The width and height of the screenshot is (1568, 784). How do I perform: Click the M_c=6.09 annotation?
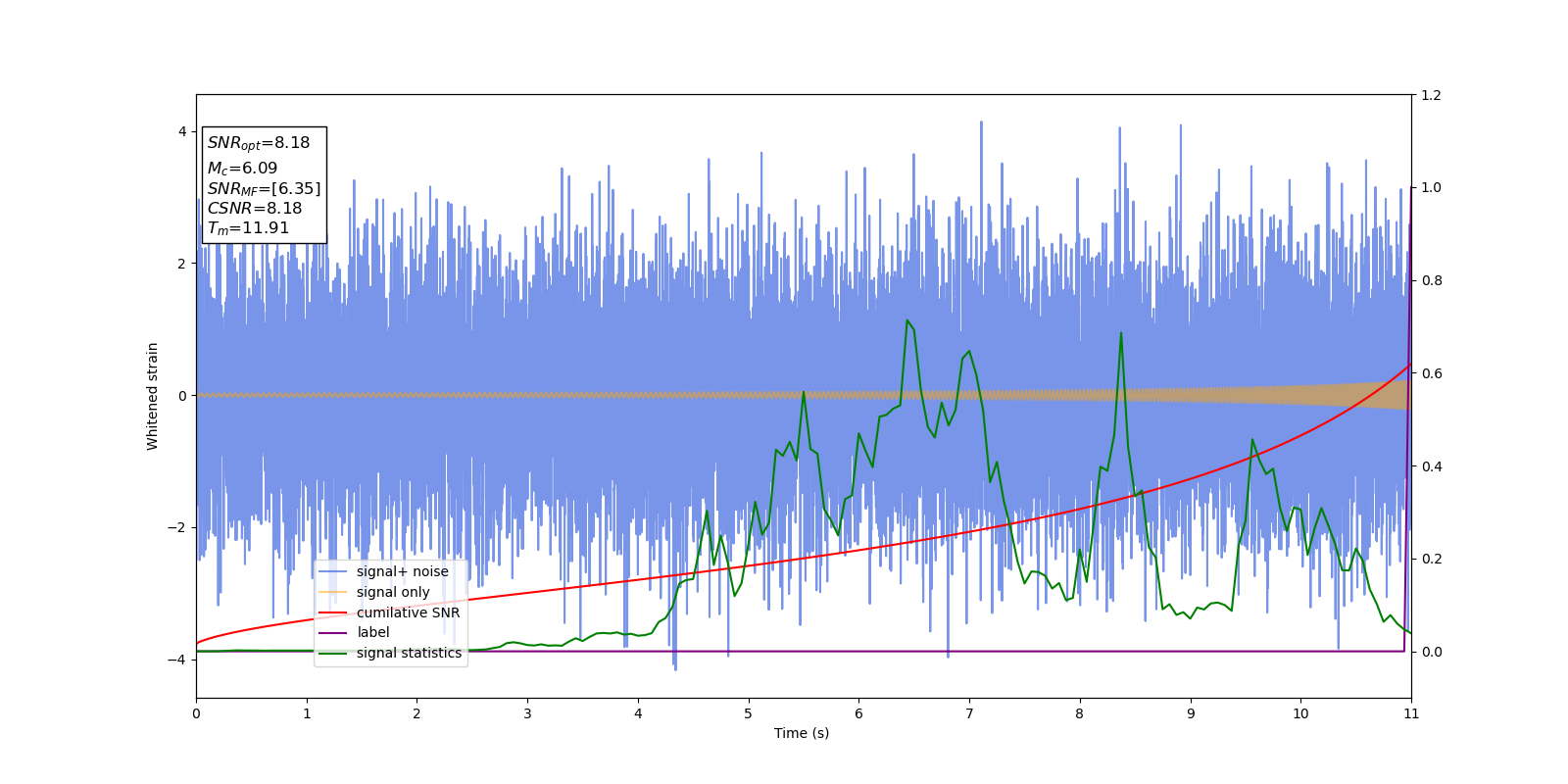(x=242, y=169)
